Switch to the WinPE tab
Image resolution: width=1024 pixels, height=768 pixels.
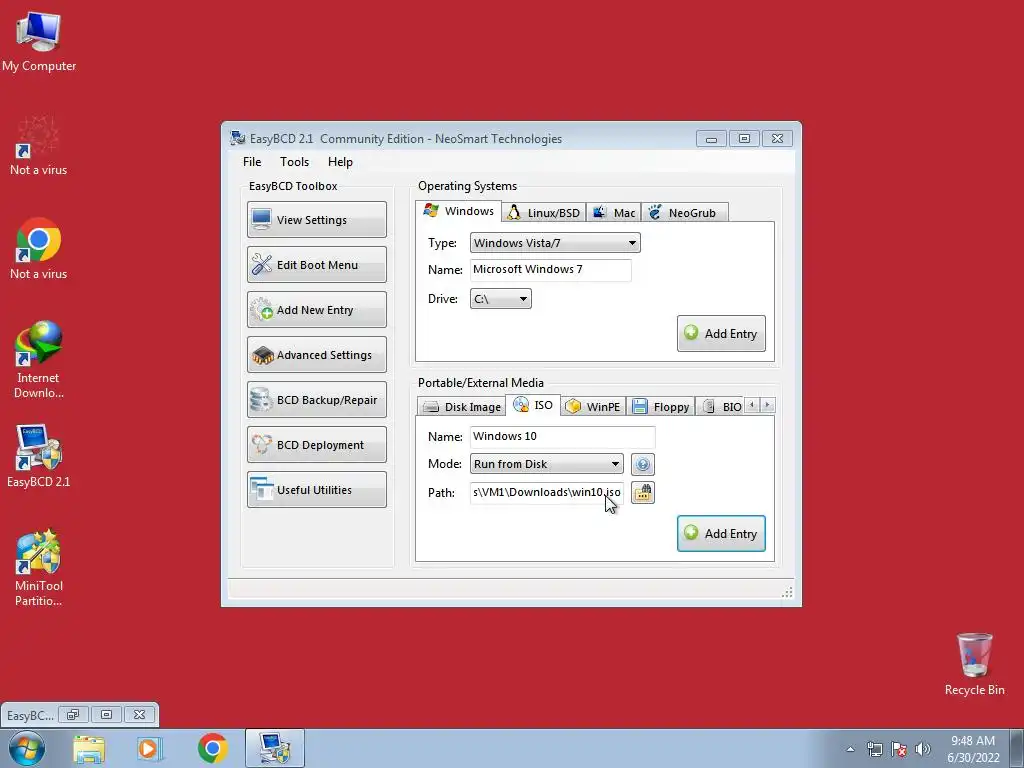594,407
